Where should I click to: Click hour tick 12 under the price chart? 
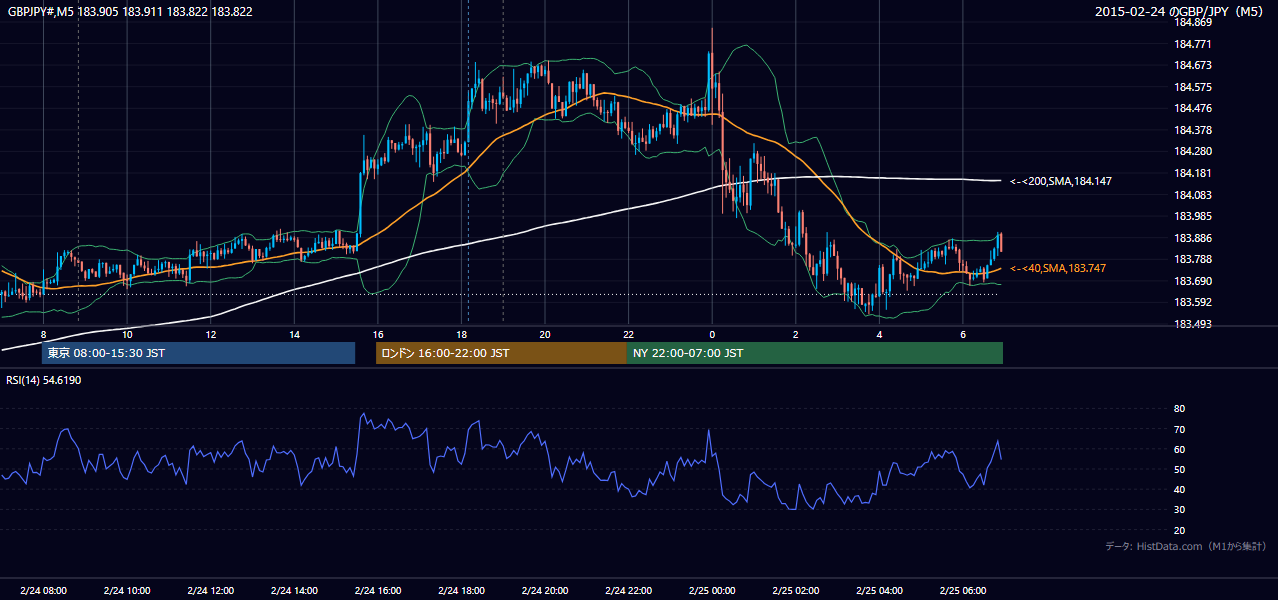click(x=210, y=334)
